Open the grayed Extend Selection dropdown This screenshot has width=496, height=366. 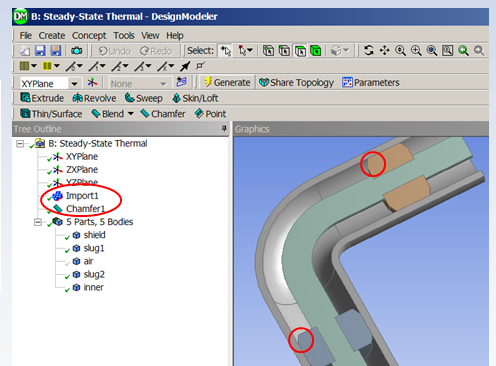click(339, 51)
